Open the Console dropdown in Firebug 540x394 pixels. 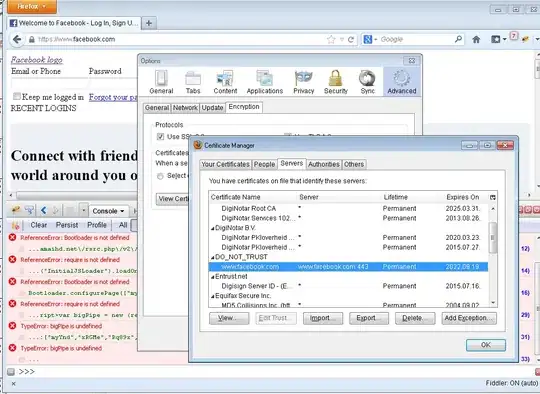click(x=108, y=211)
